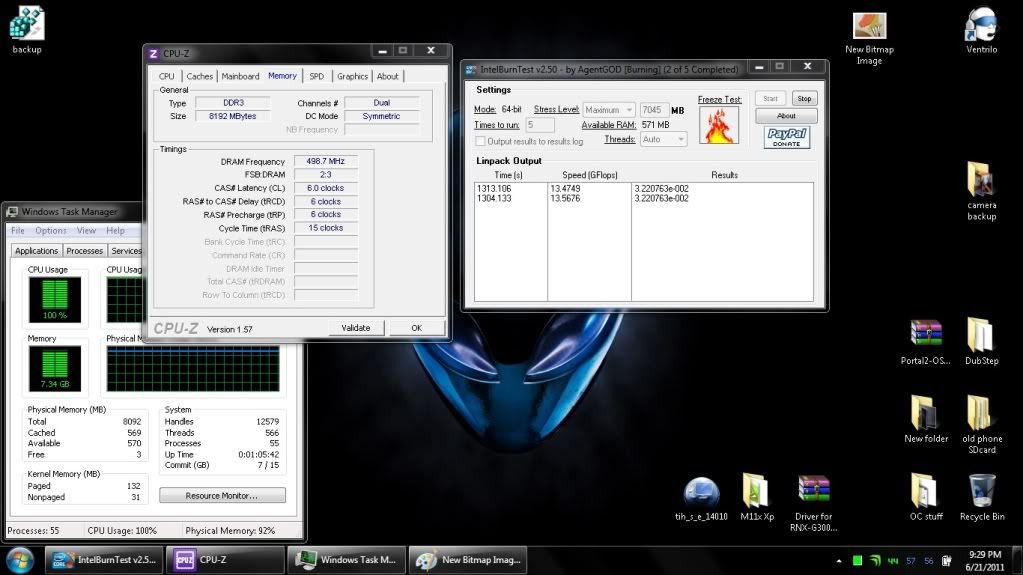Open Resource Monitor from Task Manager

(x=222, y=495)
